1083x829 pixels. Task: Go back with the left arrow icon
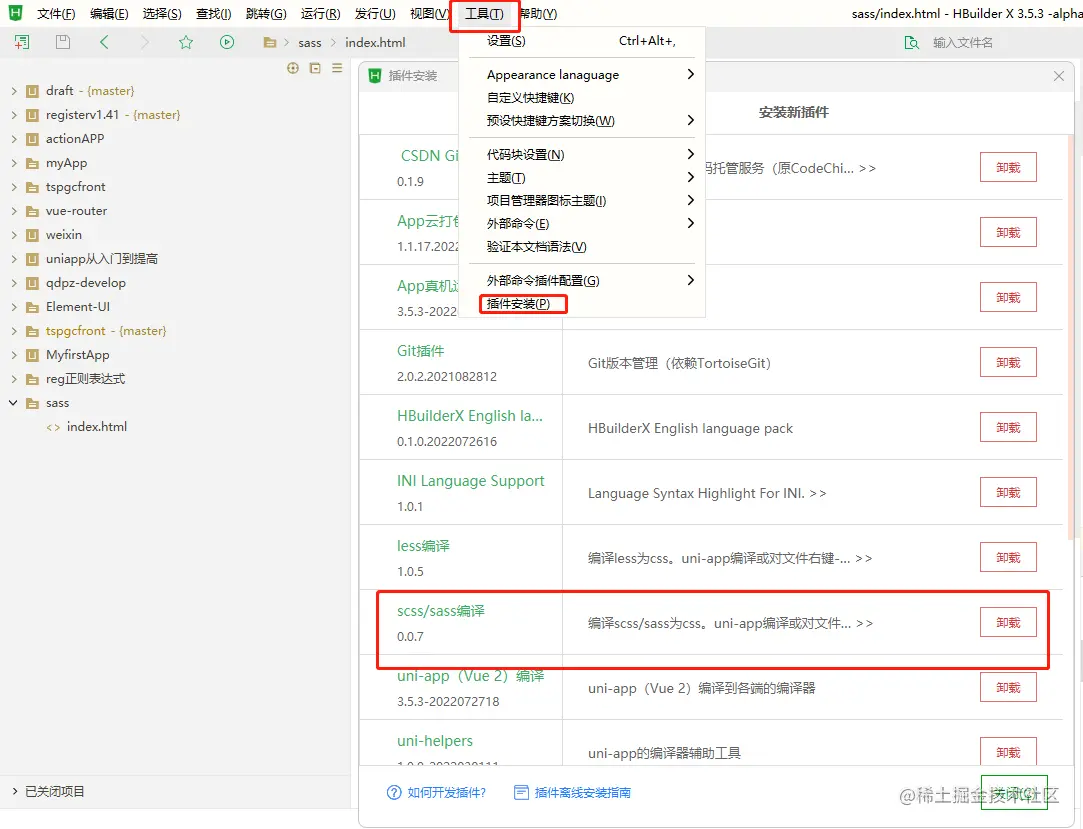(x=104, y=42)
